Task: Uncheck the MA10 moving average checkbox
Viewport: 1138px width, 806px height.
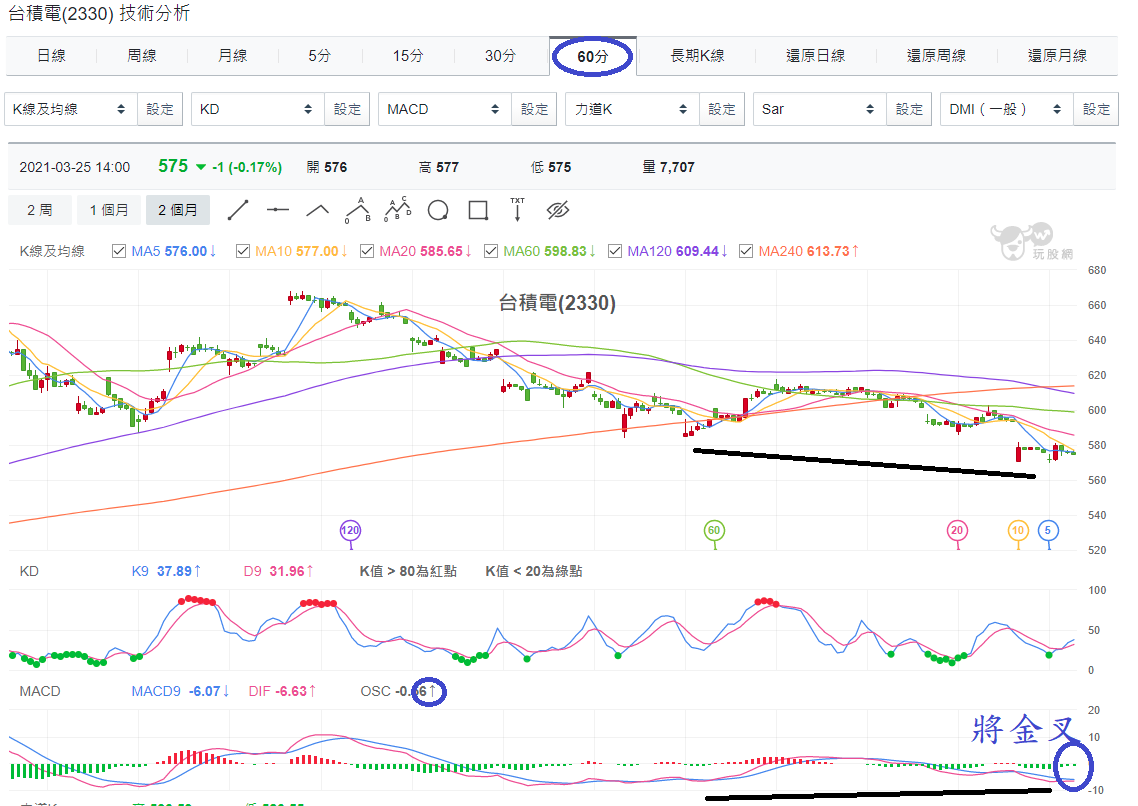Action: [243, 251]
